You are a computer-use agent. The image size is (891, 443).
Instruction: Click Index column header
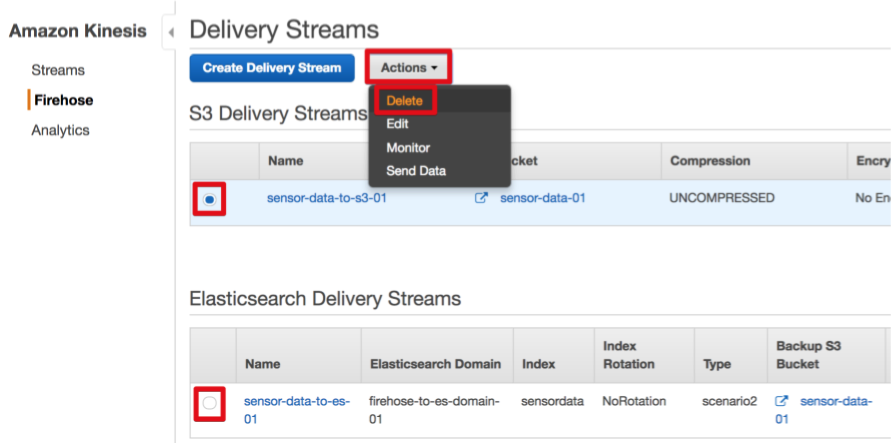point(538,363)
